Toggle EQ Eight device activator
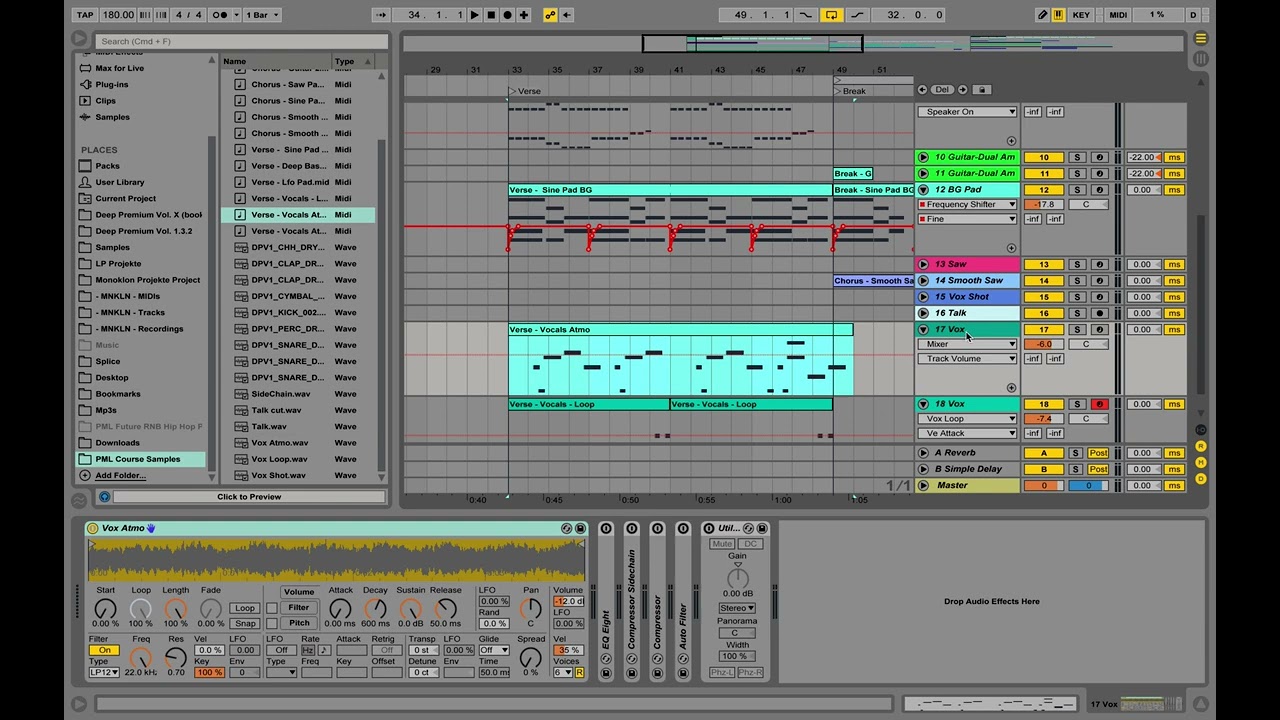Viewport: 1280px width, 720px height. [606, 528]
